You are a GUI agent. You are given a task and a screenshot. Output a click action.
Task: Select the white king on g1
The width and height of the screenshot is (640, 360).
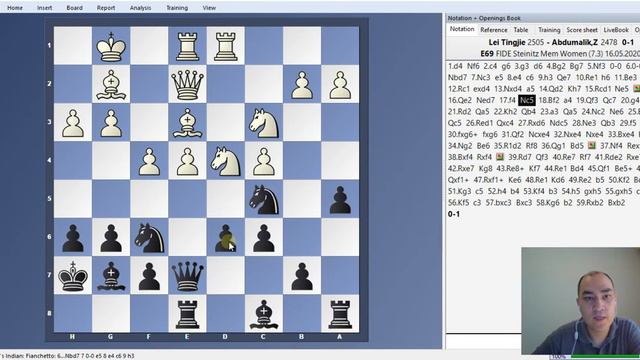pyautogui.click(x=111, y=46)
